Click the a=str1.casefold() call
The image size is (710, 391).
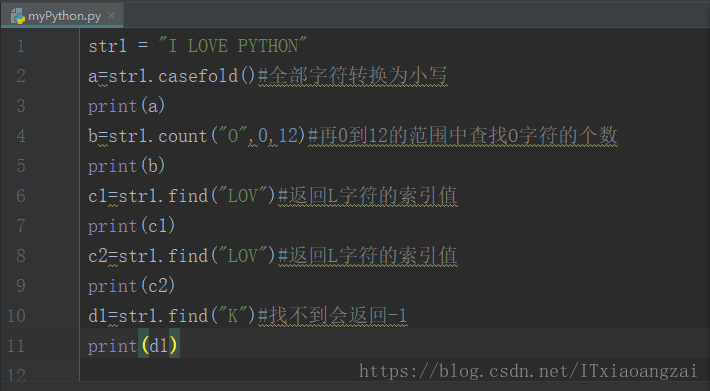(173, 76)
